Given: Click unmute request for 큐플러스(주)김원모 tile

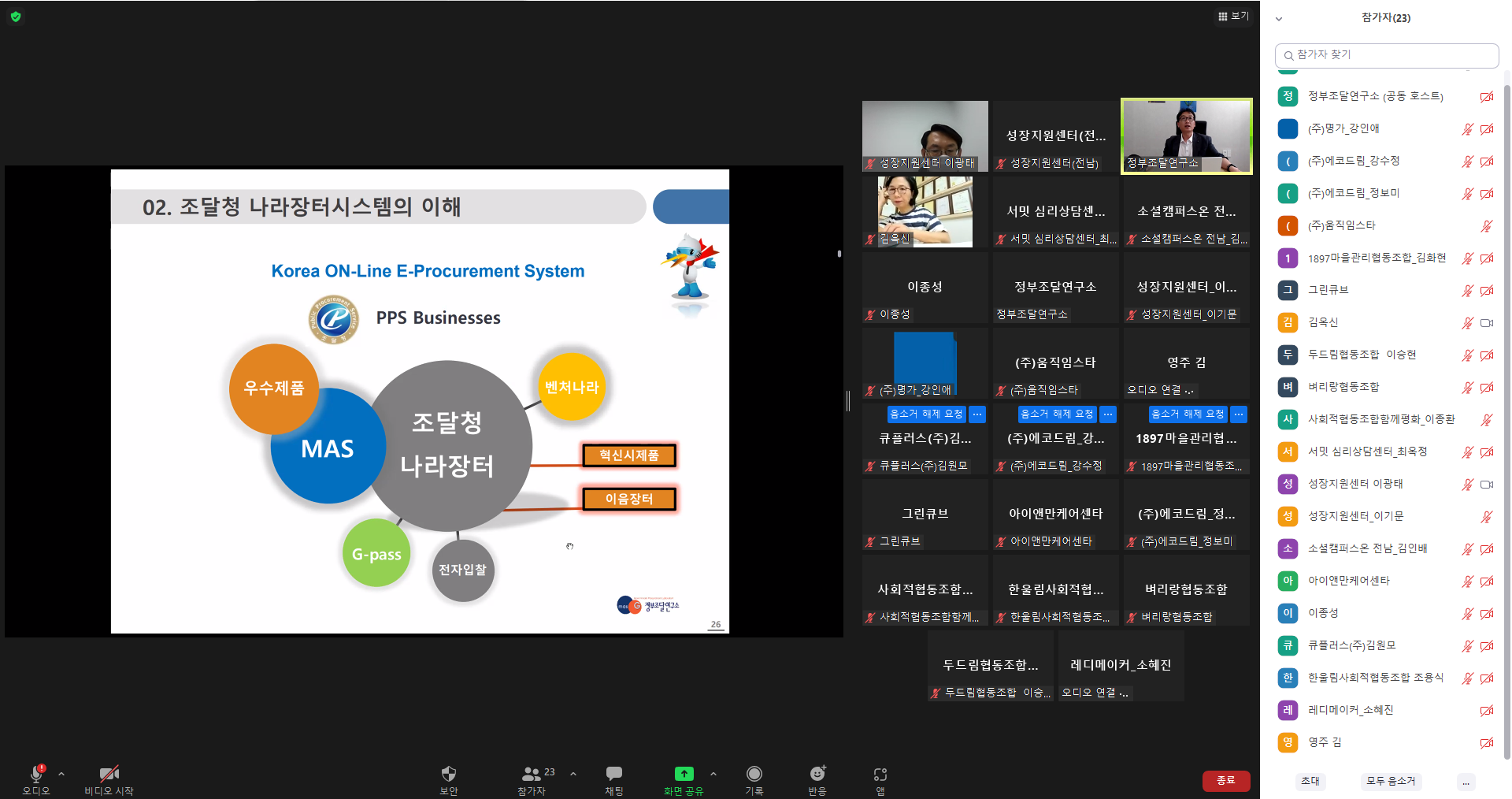Looking at the screenshot, I should pyautogui.click(x=927, y=414).
